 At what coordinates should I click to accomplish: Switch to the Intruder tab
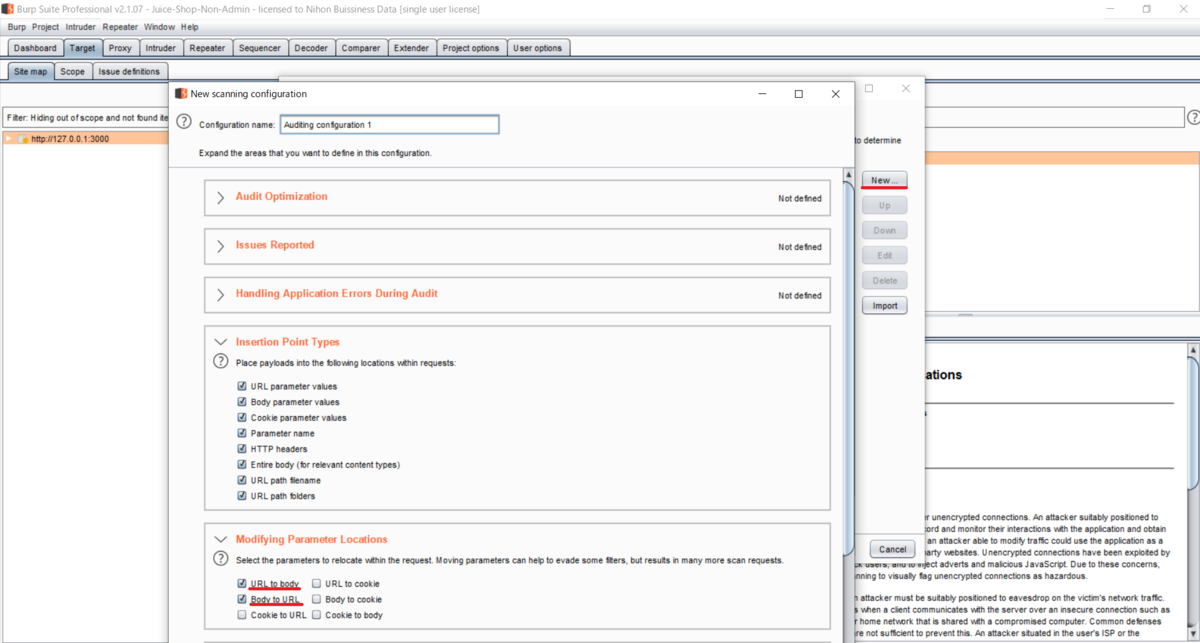click(160, 48)
